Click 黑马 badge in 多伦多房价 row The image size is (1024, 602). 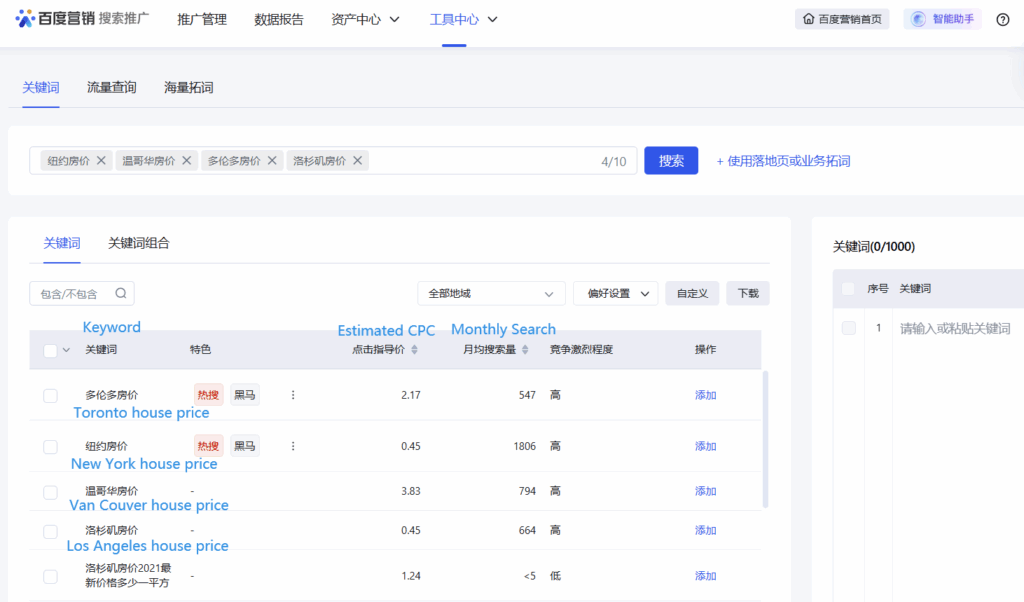coord(244,395)
